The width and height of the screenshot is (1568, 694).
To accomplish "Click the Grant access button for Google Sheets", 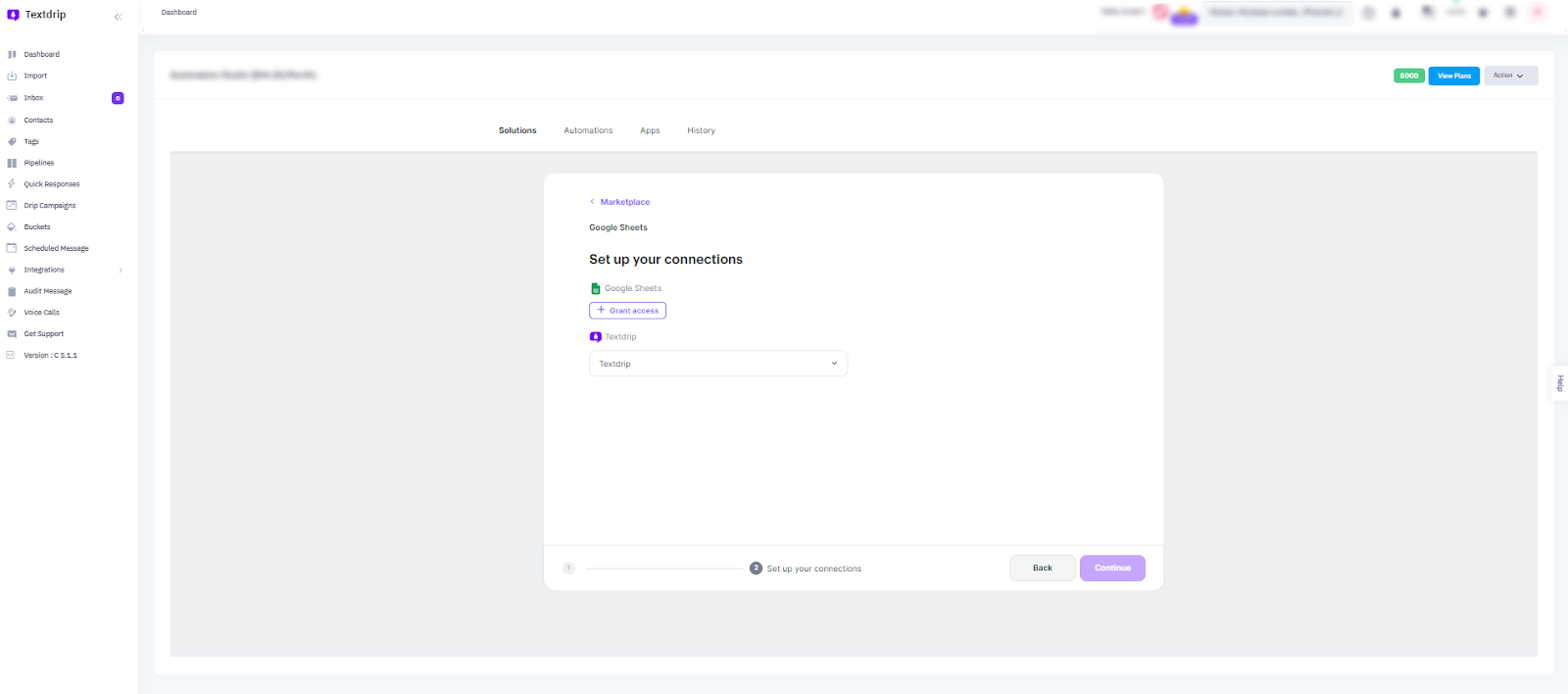I will pyautogui.click(x=627, y=311).
